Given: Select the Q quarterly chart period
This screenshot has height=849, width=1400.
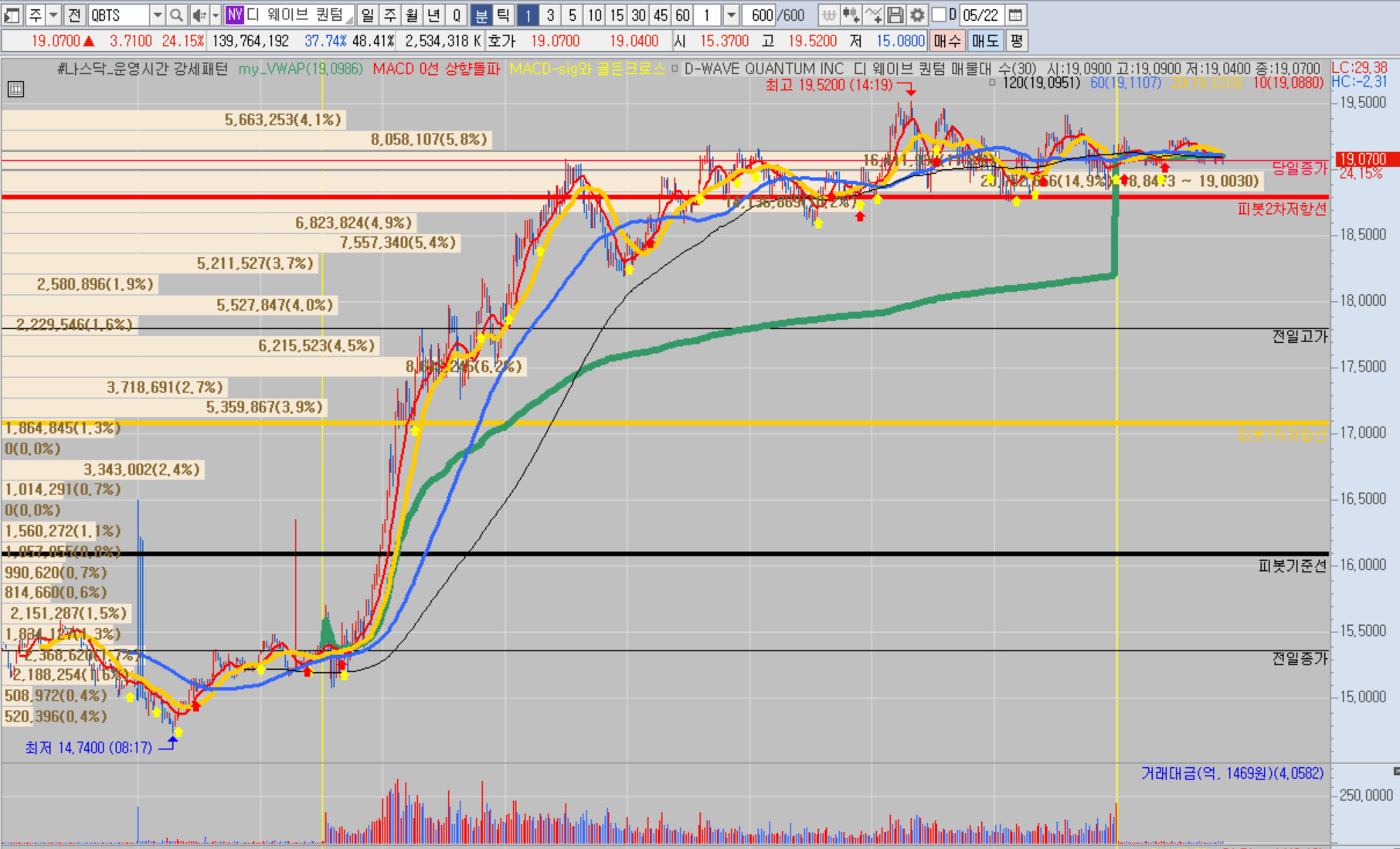Looking at the screenshot, I should [x=457, y=15].
